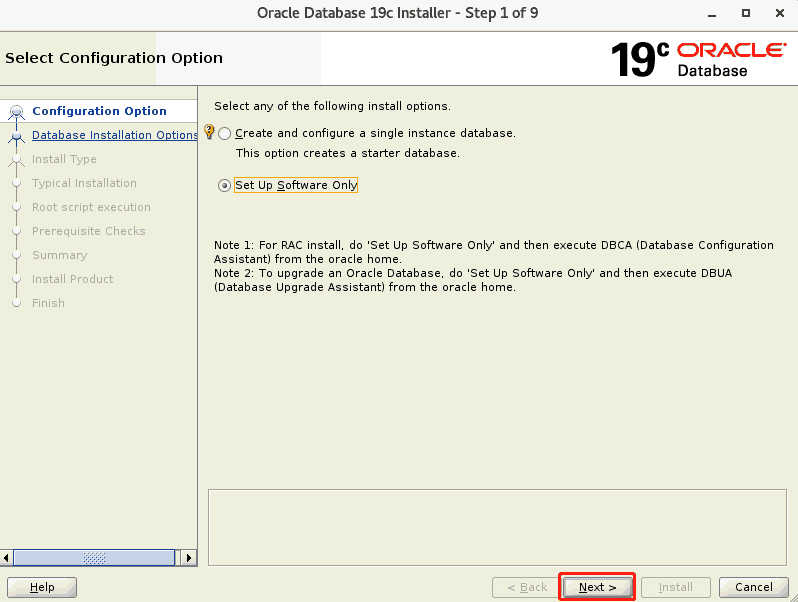Close the installer window
This screenshot has width=798, height=602.
tap(780, 13)
